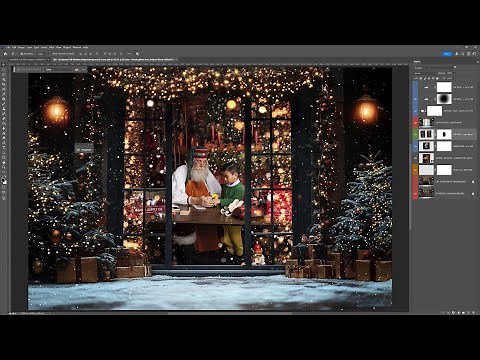Select the Eyedropper tool
480x360 pixels.
[x=4, y=94]
